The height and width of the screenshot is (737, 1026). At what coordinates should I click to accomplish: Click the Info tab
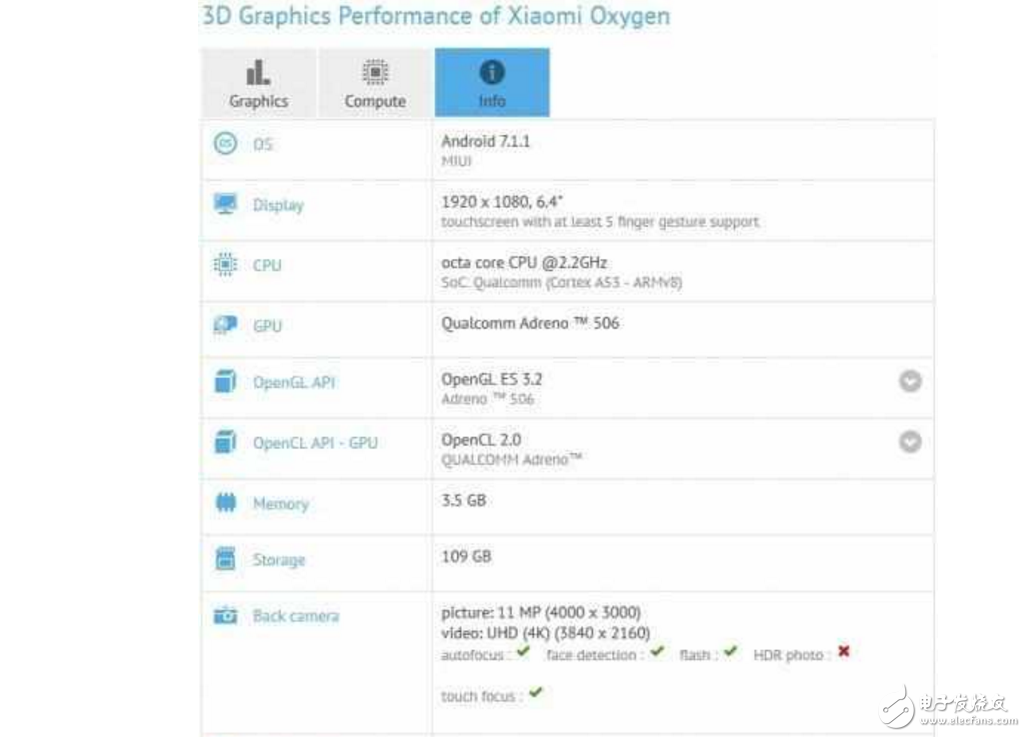click(x=490, y=82)
